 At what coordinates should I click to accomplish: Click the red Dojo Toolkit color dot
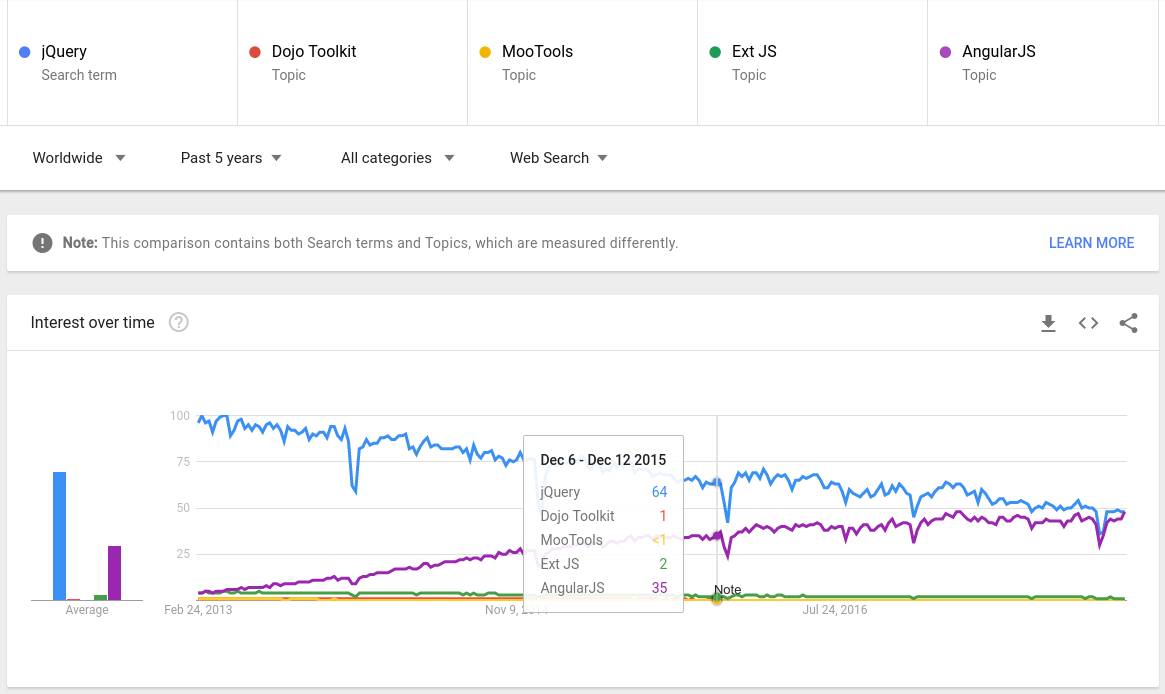[x=255, y=52]
